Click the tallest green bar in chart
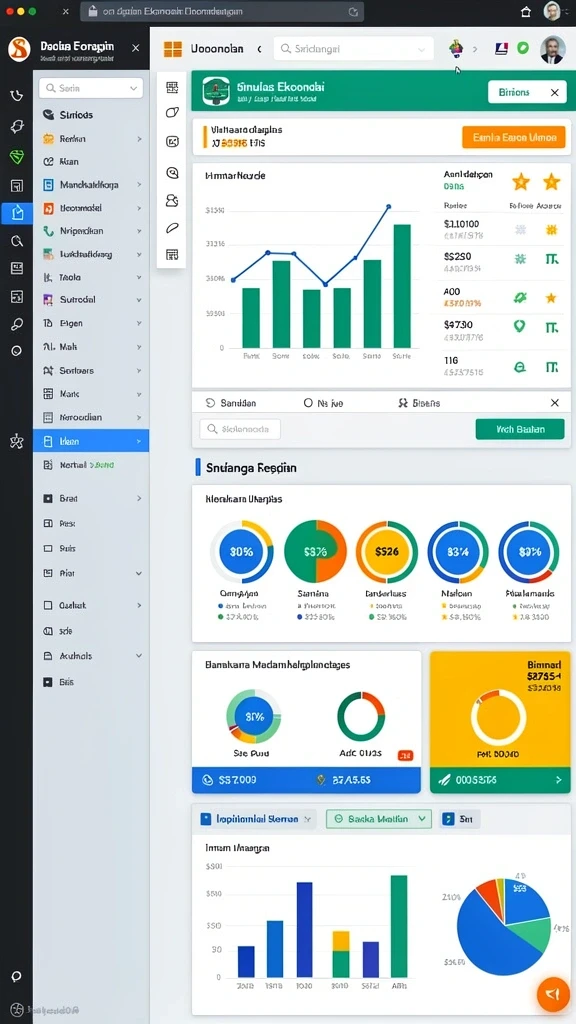Screen dimensions: 576x1024 (402, 286)
